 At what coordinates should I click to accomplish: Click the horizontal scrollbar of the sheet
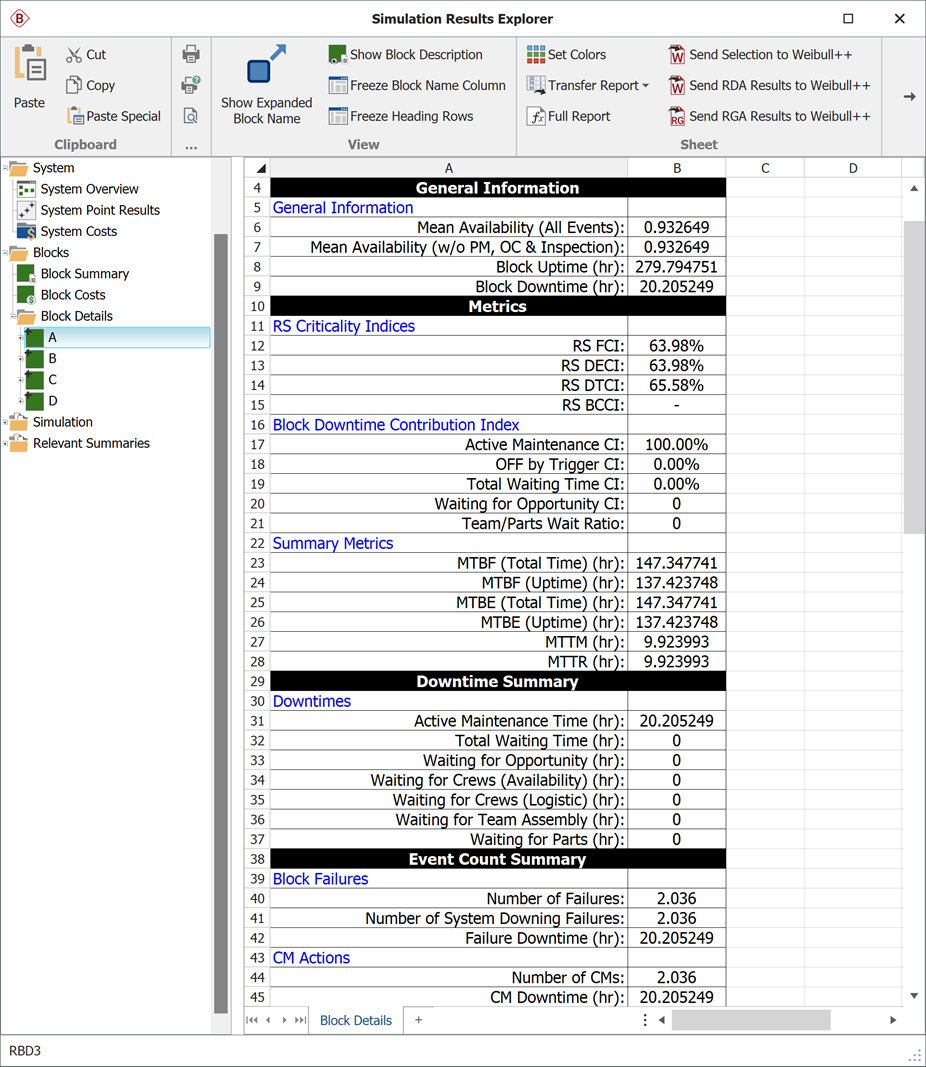point(750,1020)
